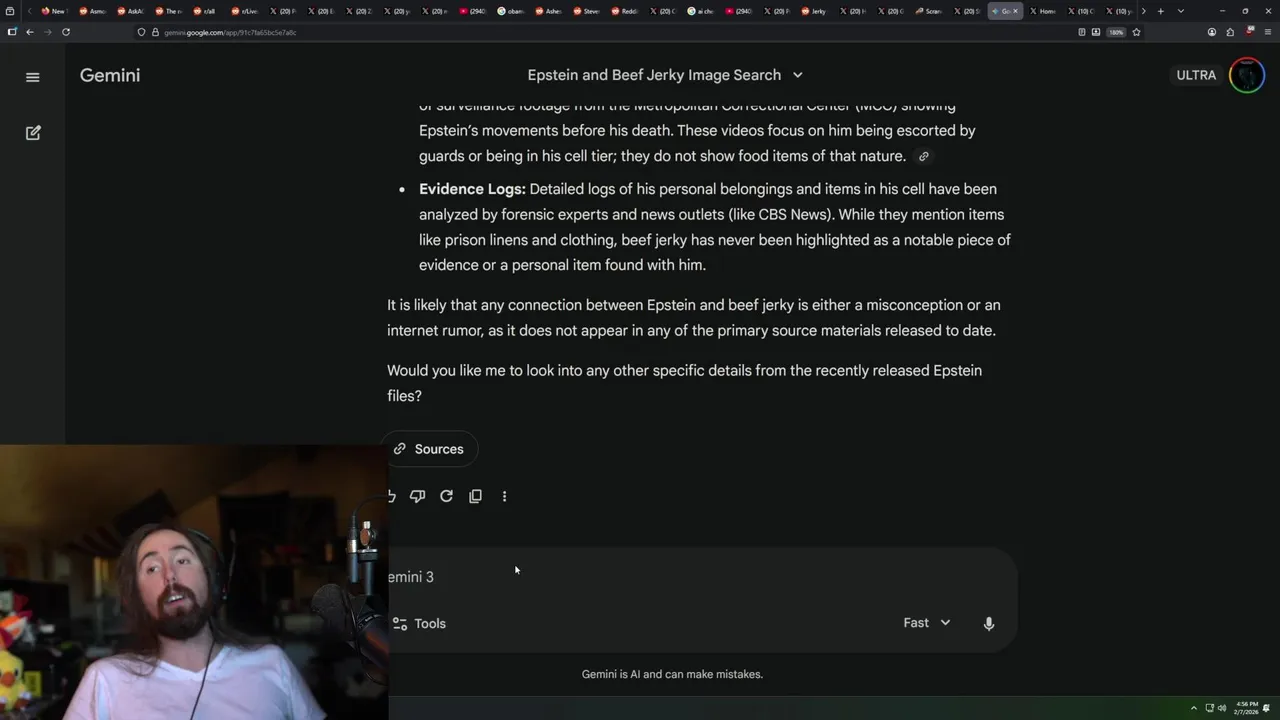
Task: Open the volume control in system tray
Action: coord(1222,708)
